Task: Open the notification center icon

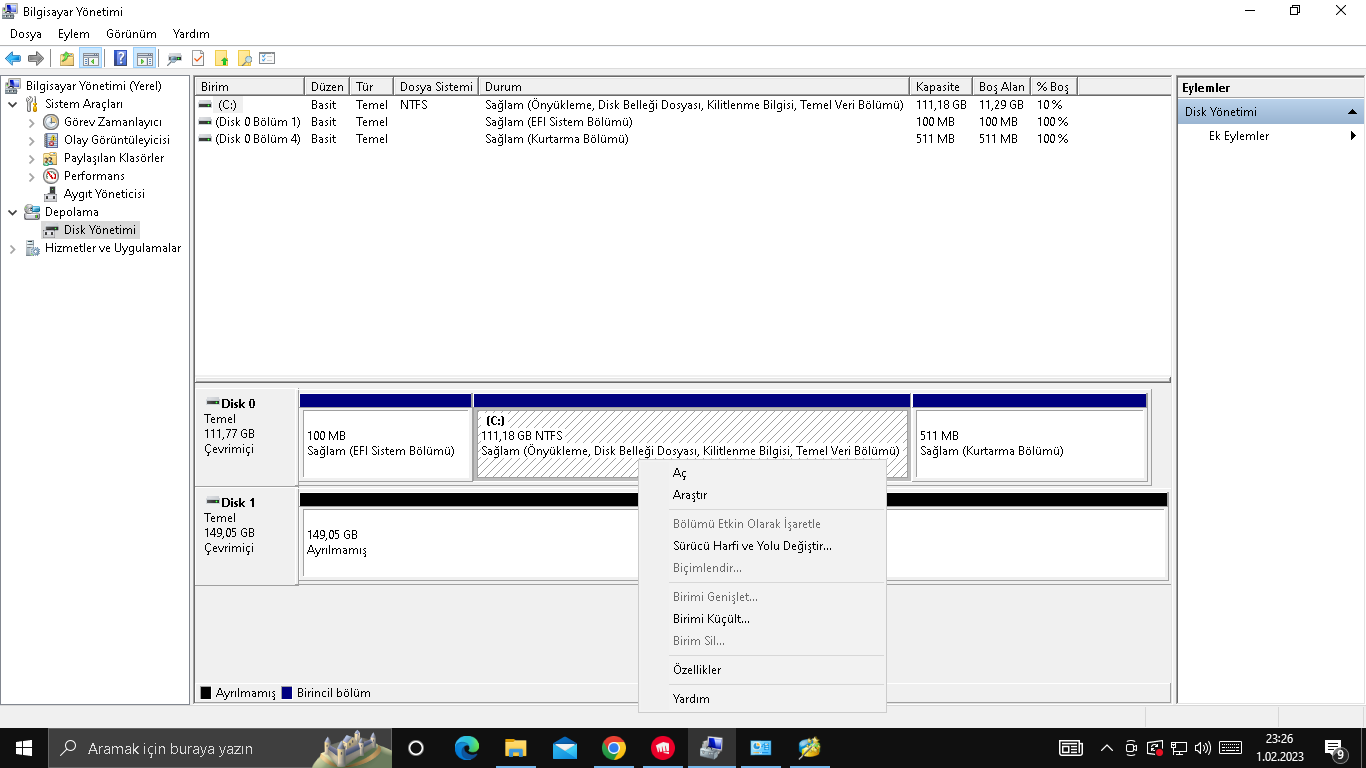Action: pos(1335,748)
